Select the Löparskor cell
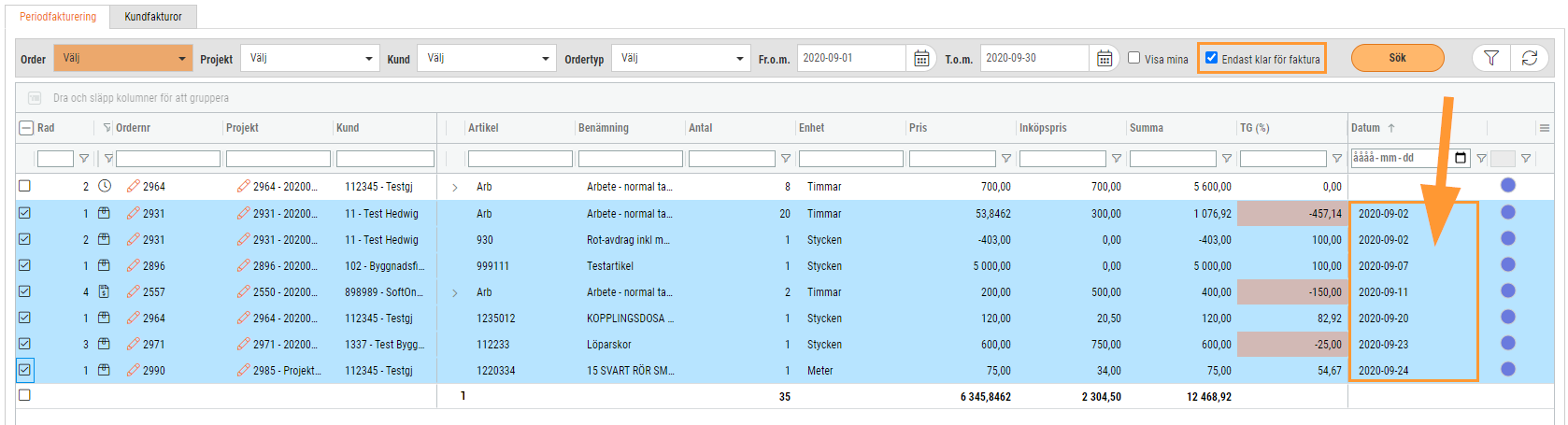Viewport: 1568px width, 425px height. tap(609, 345)
